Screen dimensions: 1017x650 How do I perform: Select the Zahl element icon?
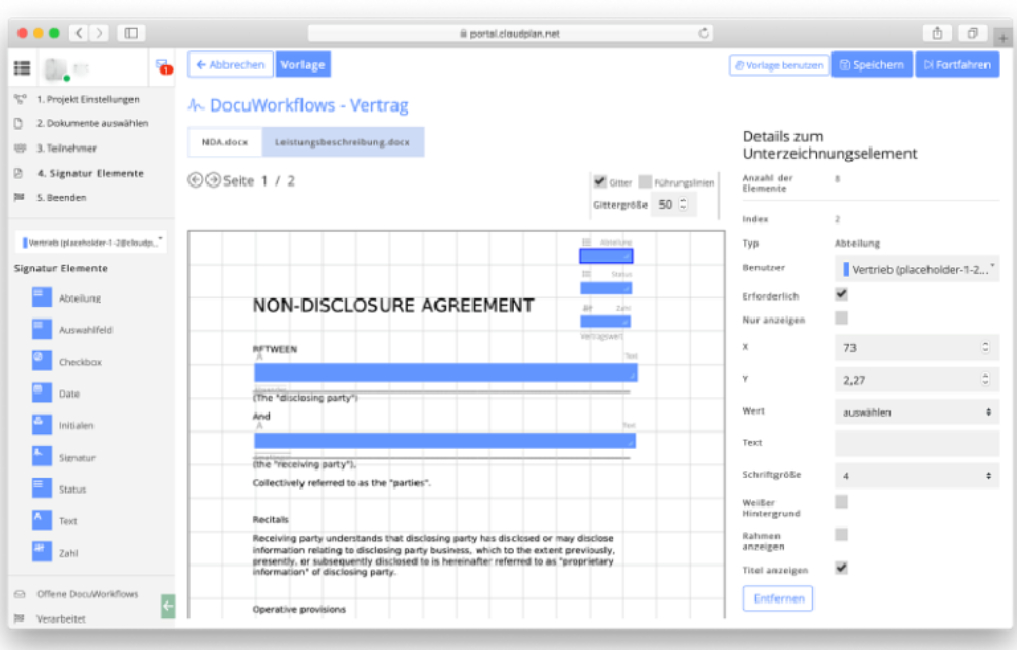pyautogui.click(x=42, y=551)
